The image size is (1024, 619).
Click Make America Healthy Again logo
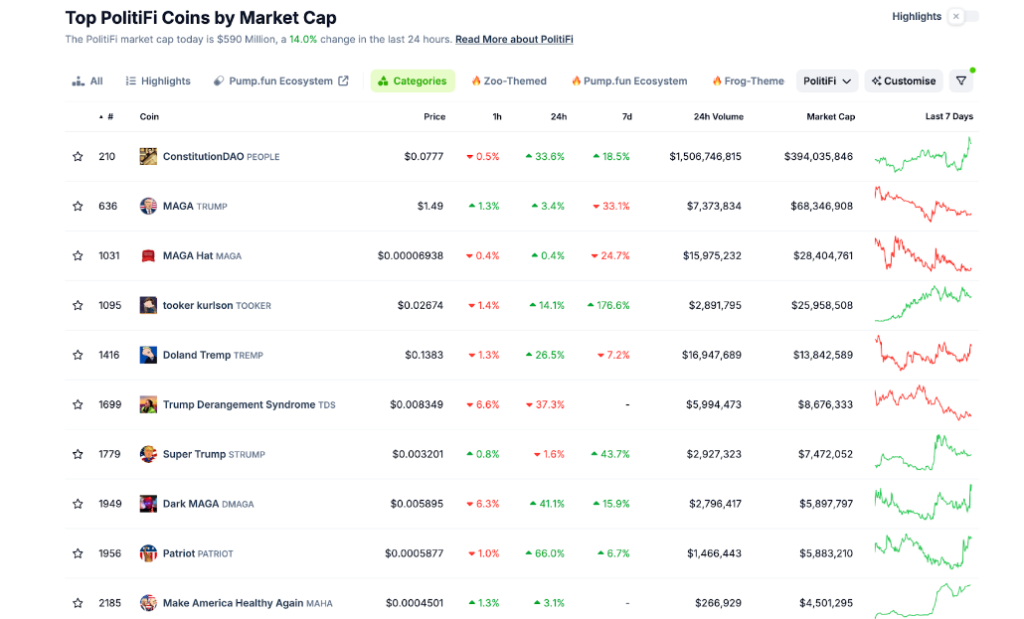coord(148,603)
